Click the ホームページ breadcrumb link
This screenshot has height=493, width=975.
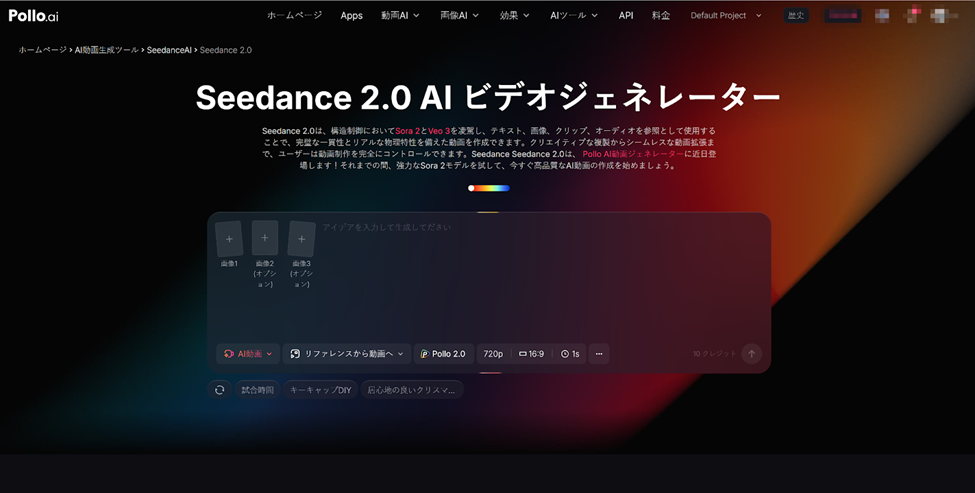pos(42,50)
